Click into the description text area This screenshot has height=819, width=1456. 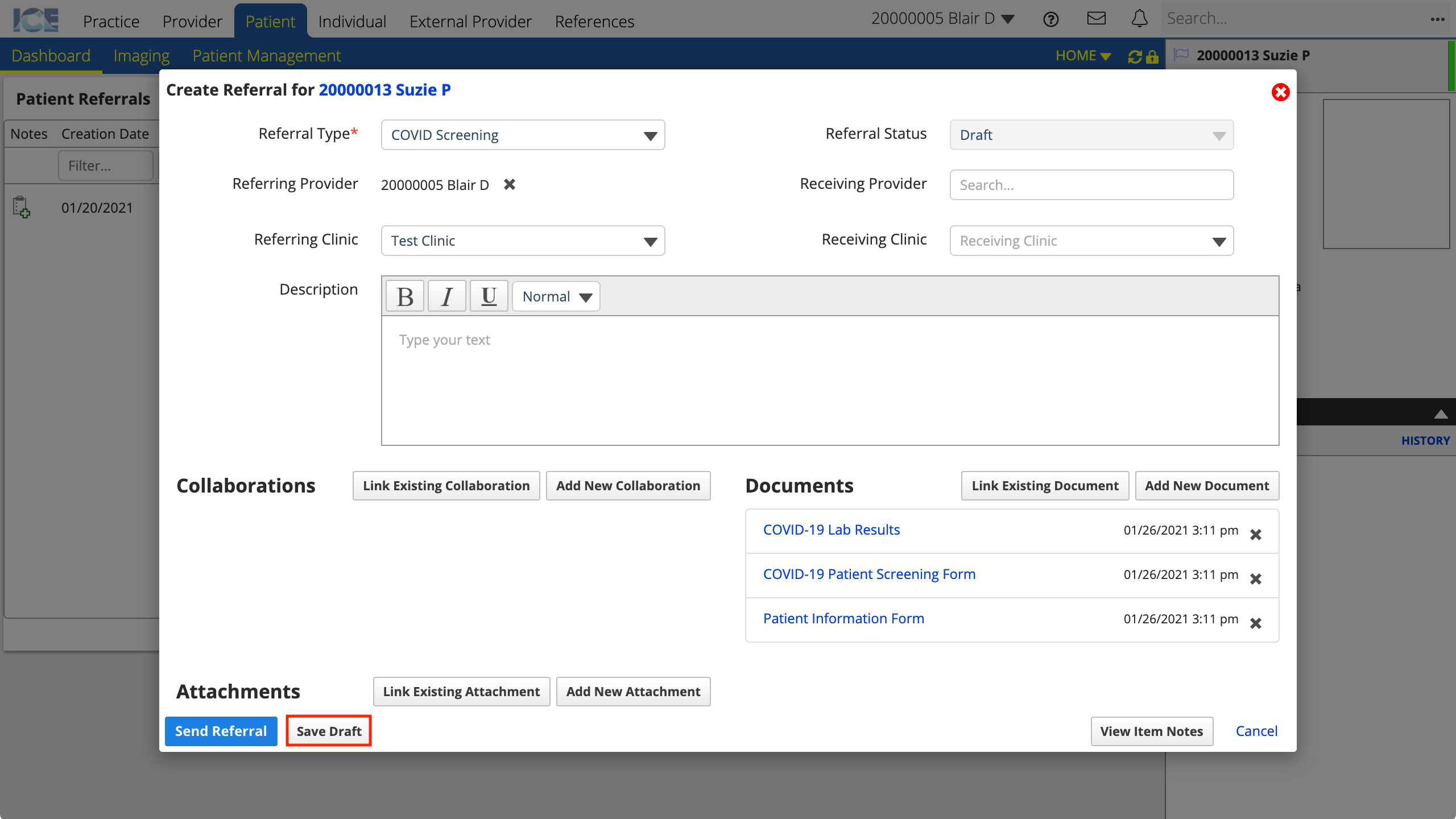(830, 380)
